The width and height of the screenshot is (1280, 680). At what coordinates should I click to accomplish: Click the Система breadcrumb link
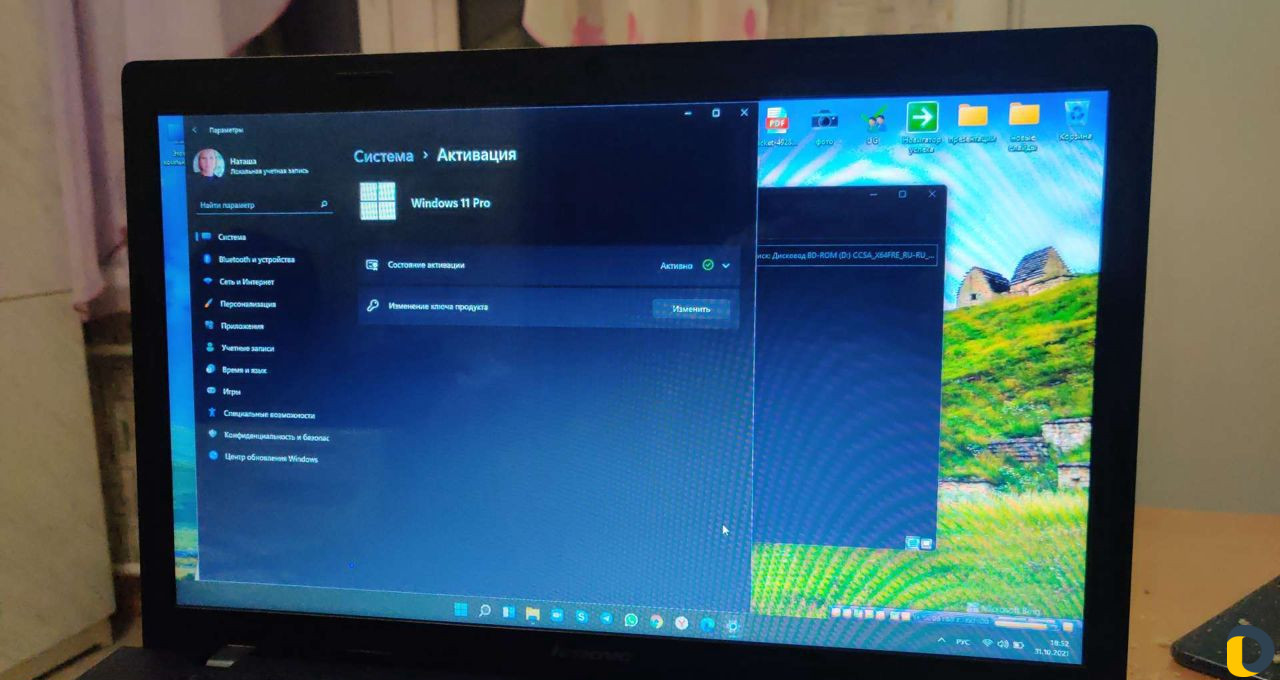(x=383, y=156)
